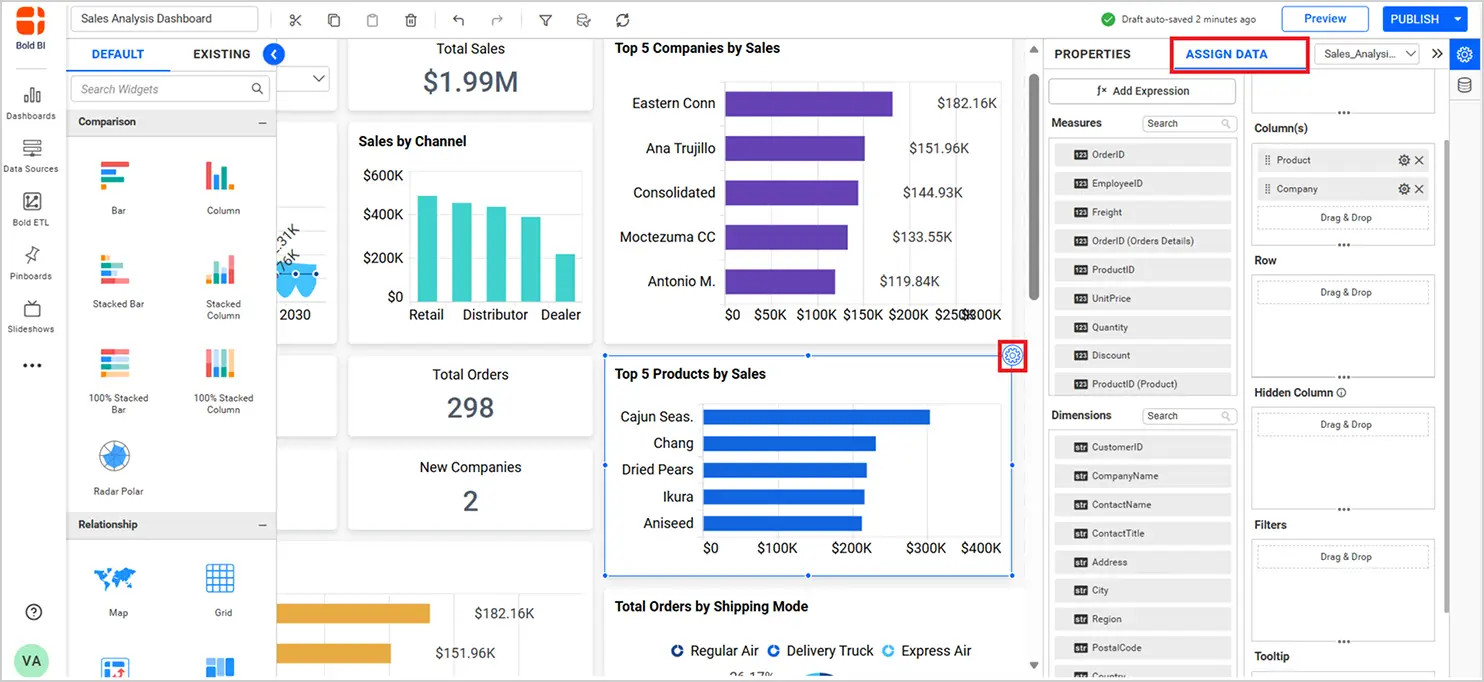
Task: Click the Cut scissors toolbar icon
Action: 295,20
